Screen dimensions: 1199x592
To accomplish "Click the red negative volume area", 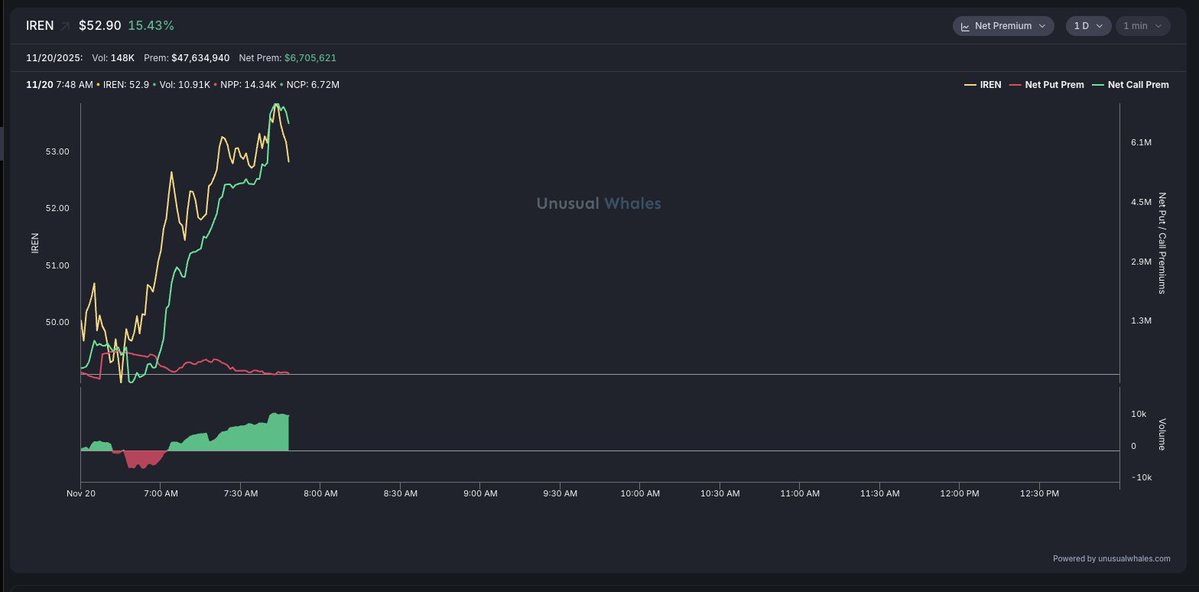I will click(x=142, y=458).
